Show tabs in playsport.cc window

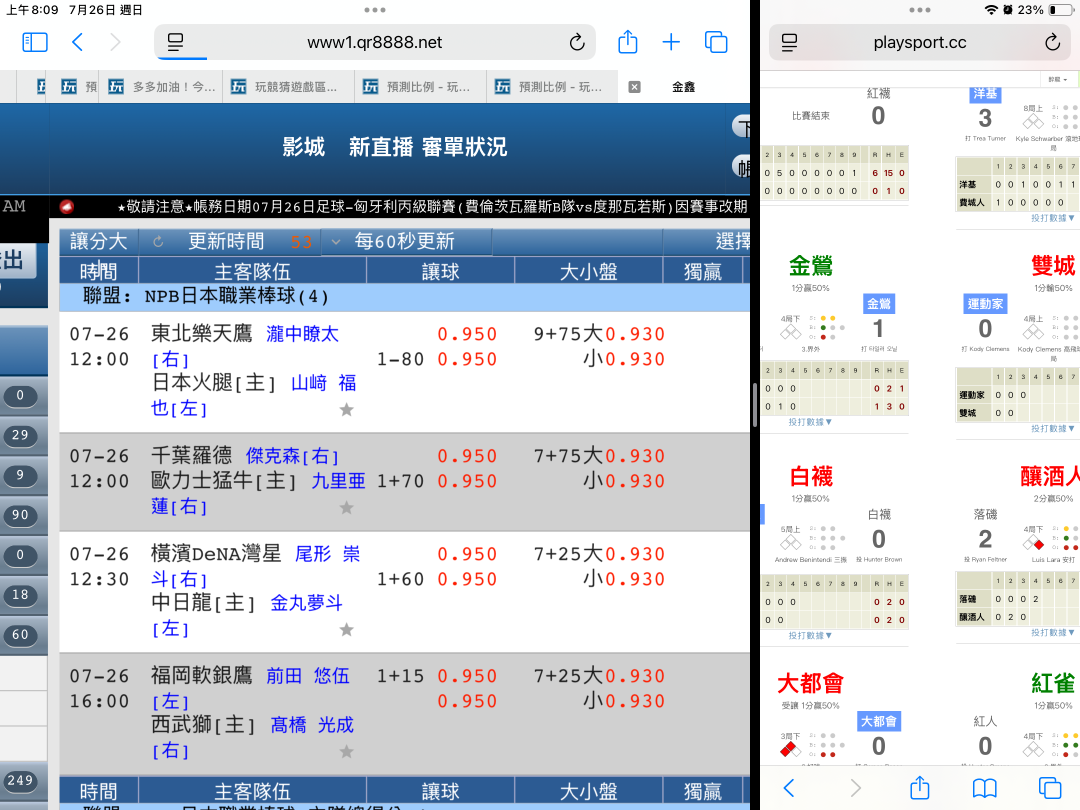[1049, 787]
